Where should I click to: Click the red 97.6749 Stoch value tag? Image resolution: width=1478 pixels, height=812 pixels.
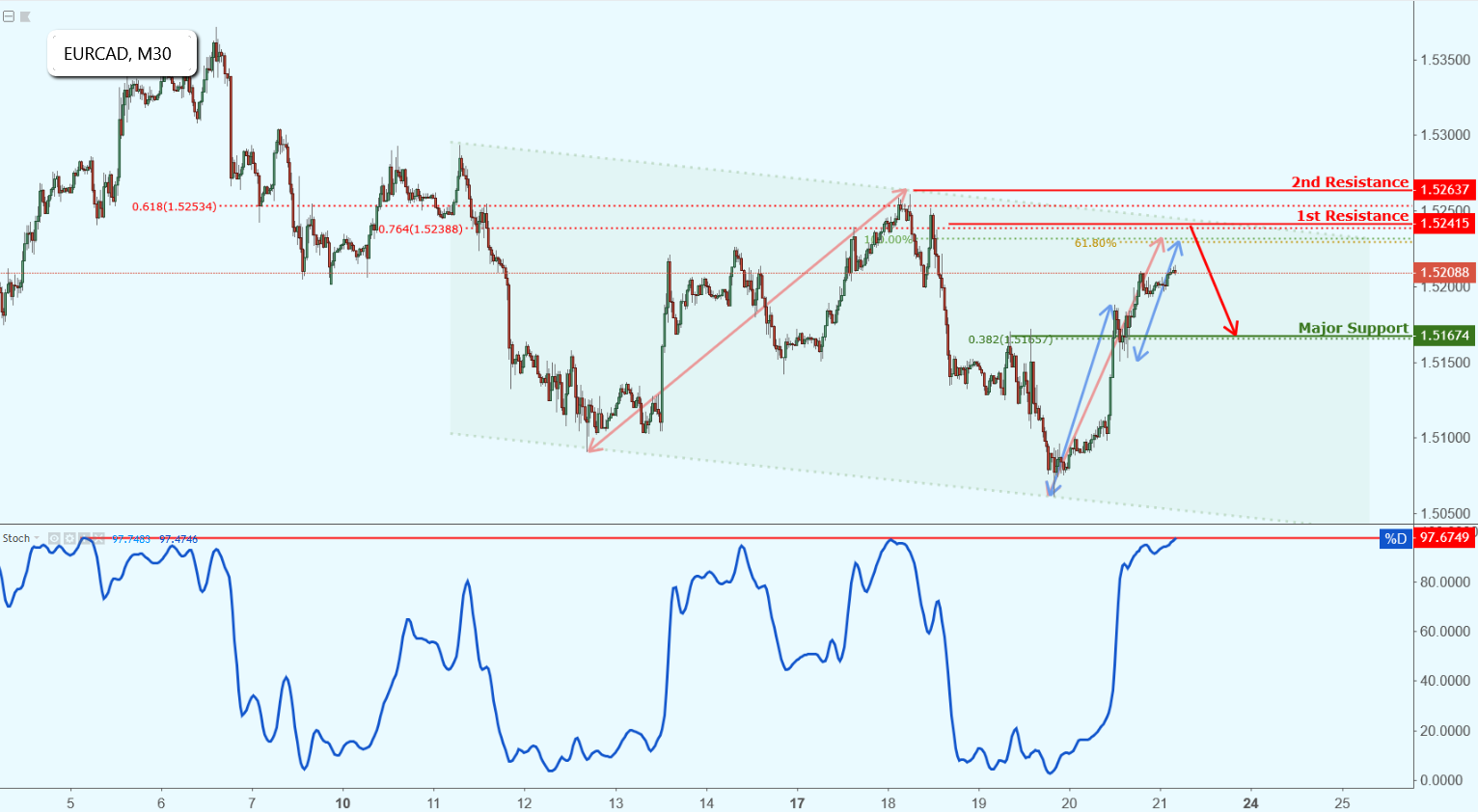tap(1444, 538)
